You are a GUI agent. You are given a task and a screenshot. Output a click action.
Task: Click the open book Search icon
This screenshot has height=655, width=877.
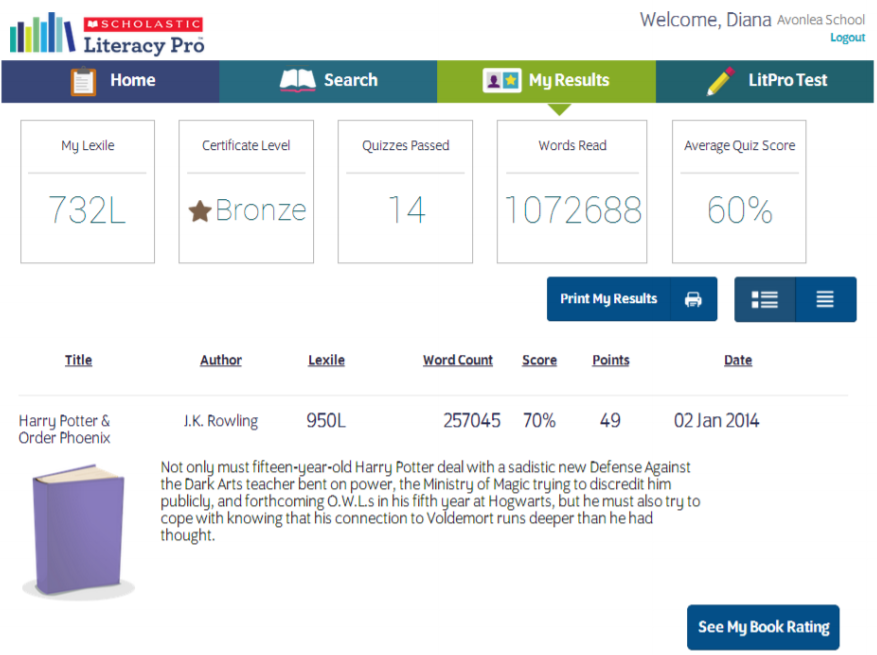pos(298,81)
